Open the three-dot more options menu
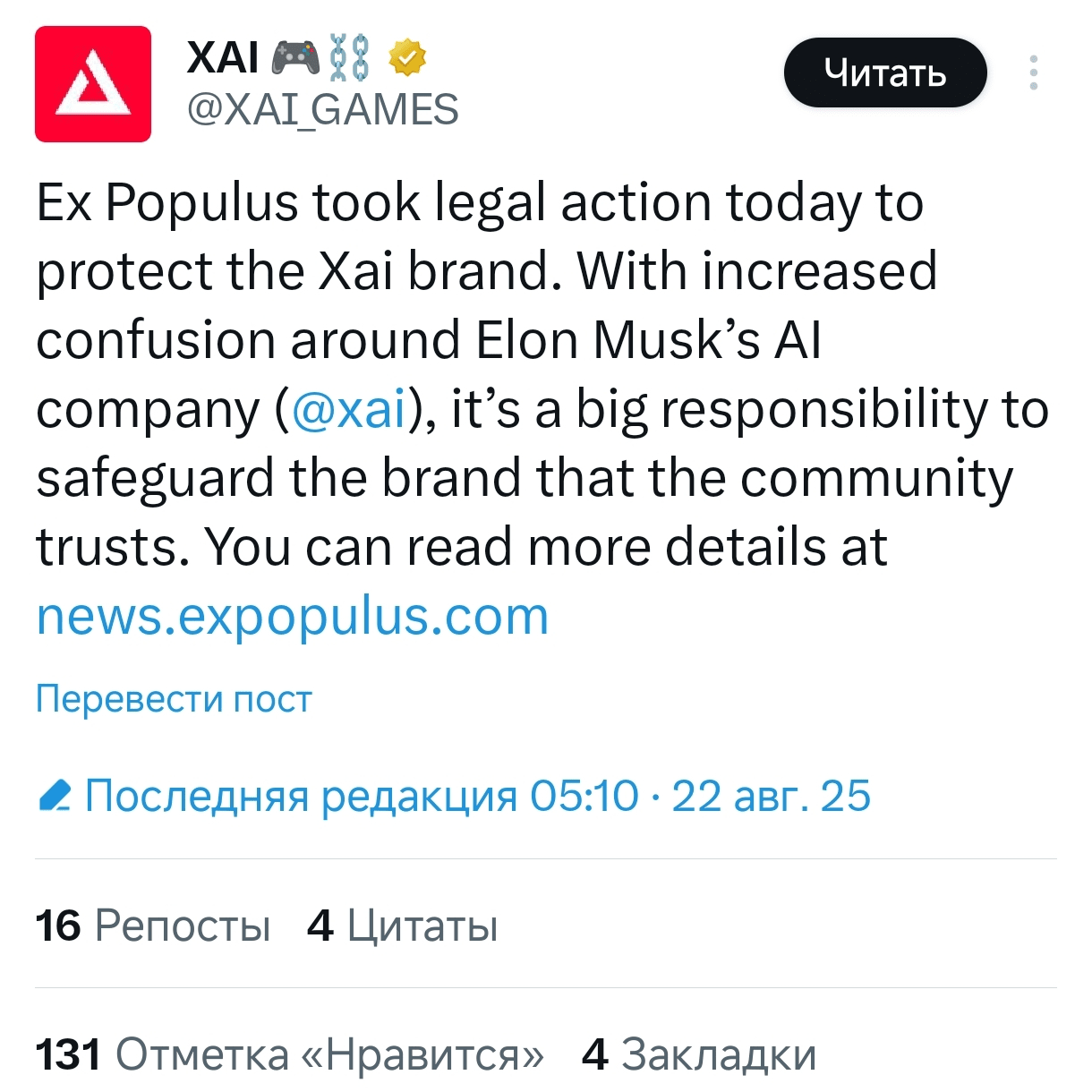The height and width of the screenshot is (1092, 1092). (x=1034, y=73)
